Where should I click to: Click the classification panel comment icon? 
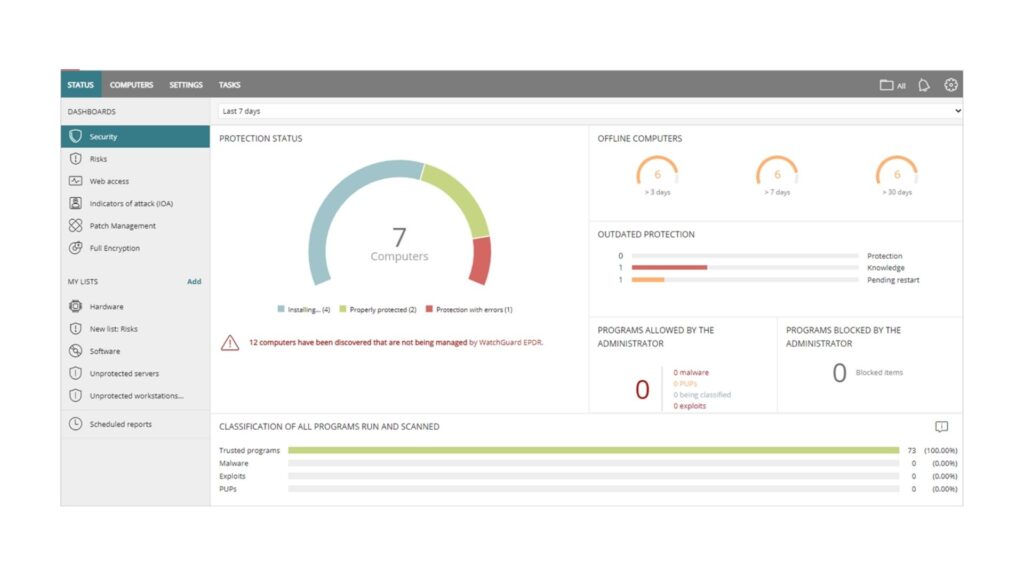click(941, 427)
